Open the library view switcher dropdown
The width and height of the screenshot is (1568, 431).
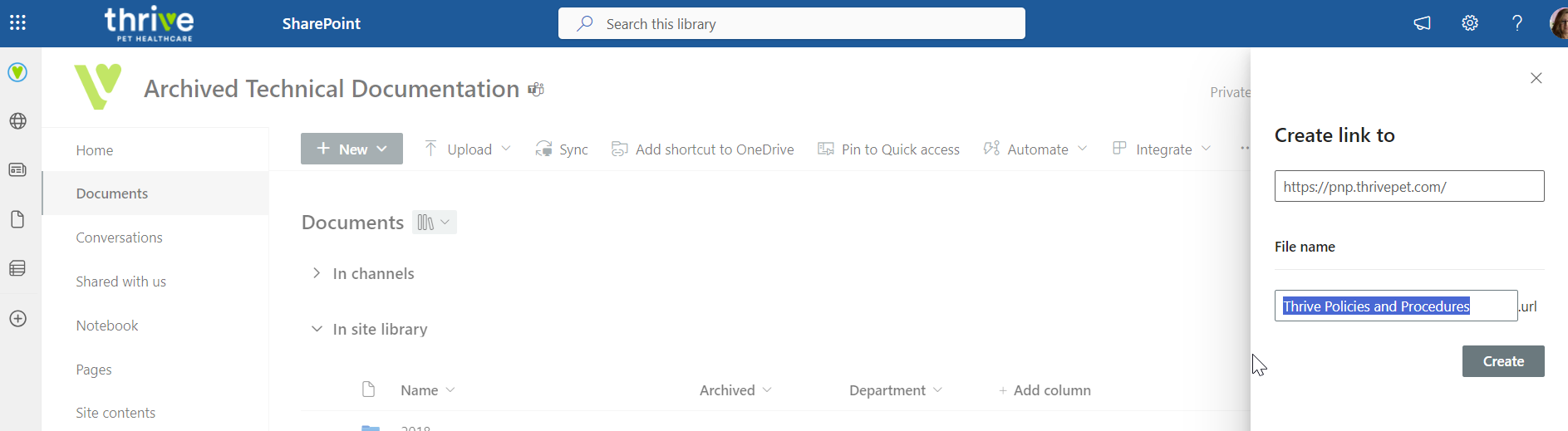click(x=435, y=223)
